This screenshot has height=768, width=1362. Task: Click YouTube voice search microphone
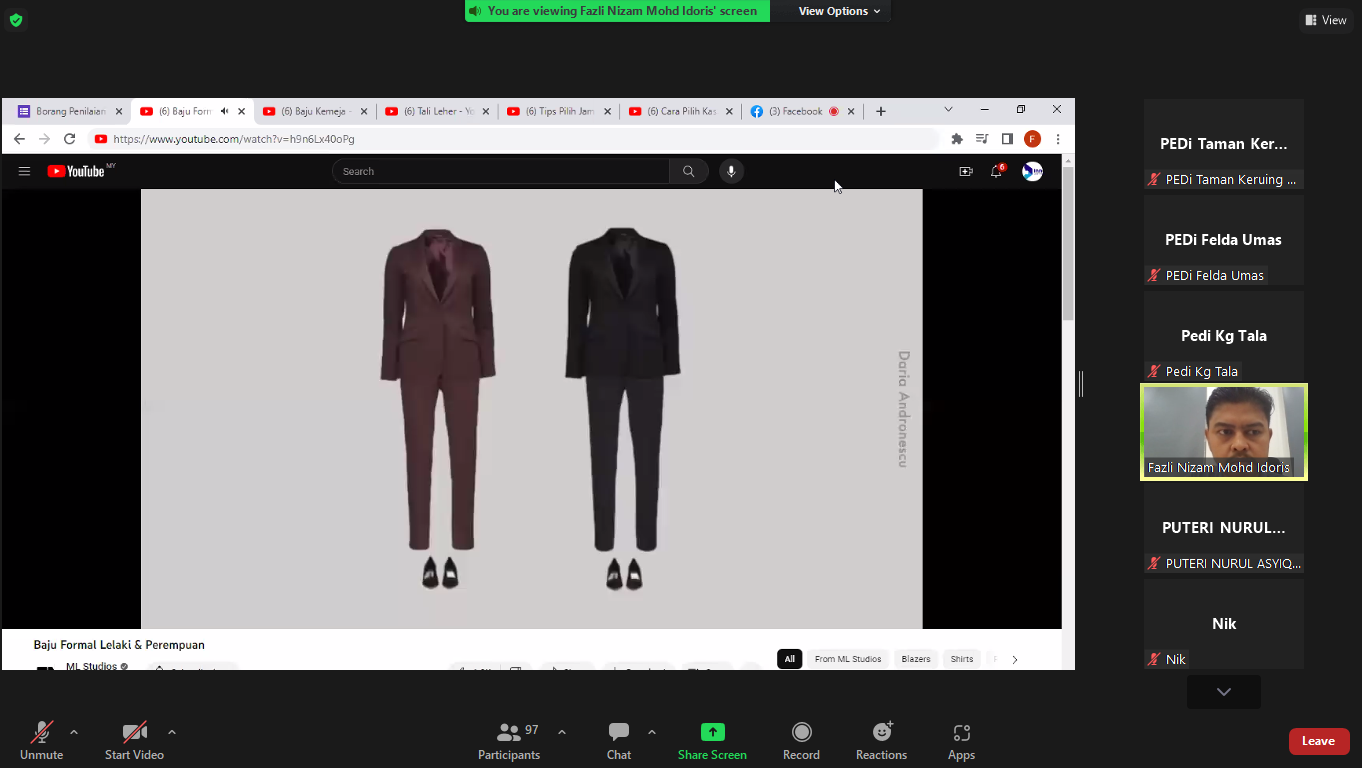tap(731, 171)
